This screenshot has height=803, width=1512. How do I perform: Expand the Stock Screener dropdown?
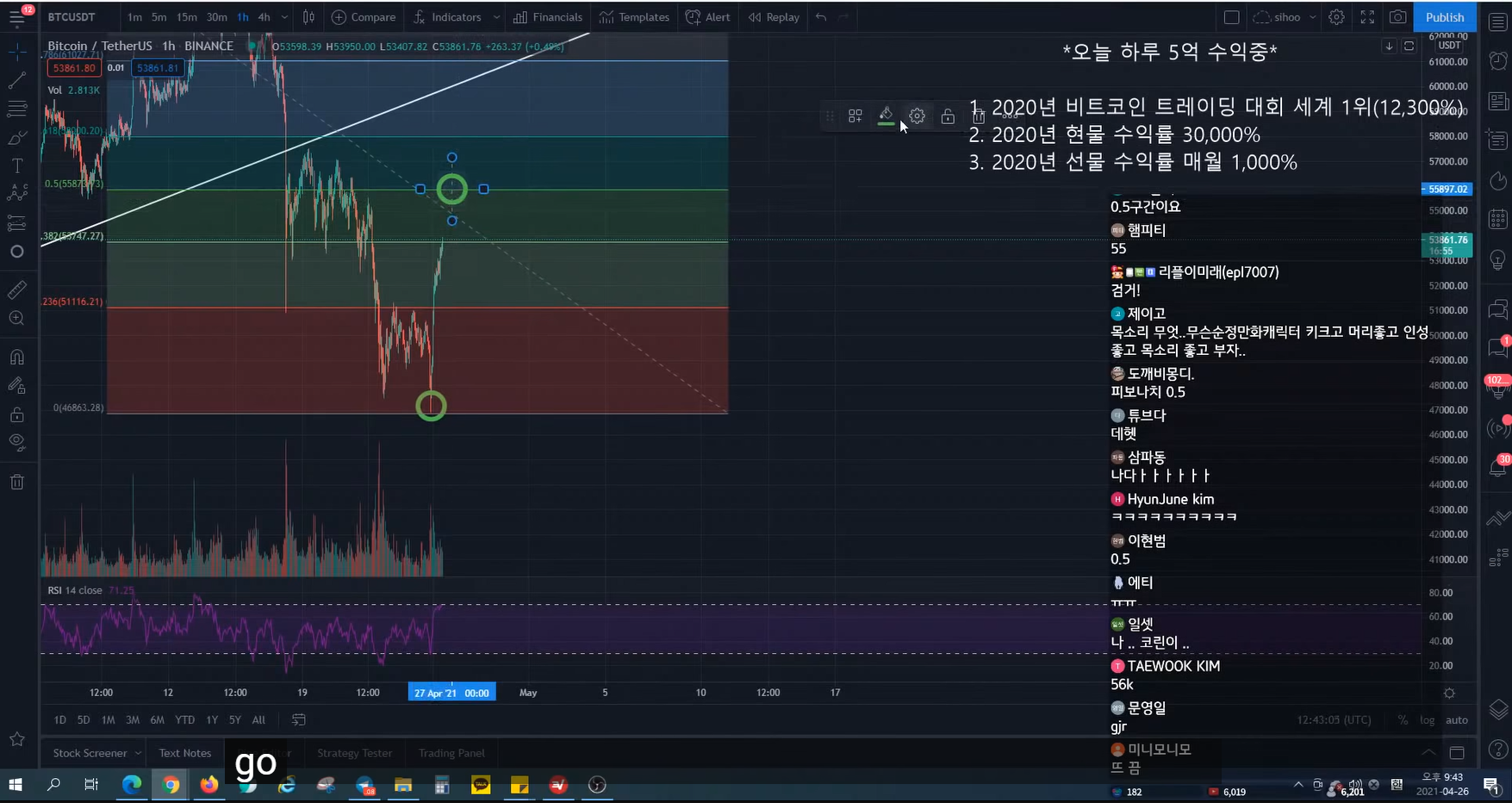(x=138, y=753)
